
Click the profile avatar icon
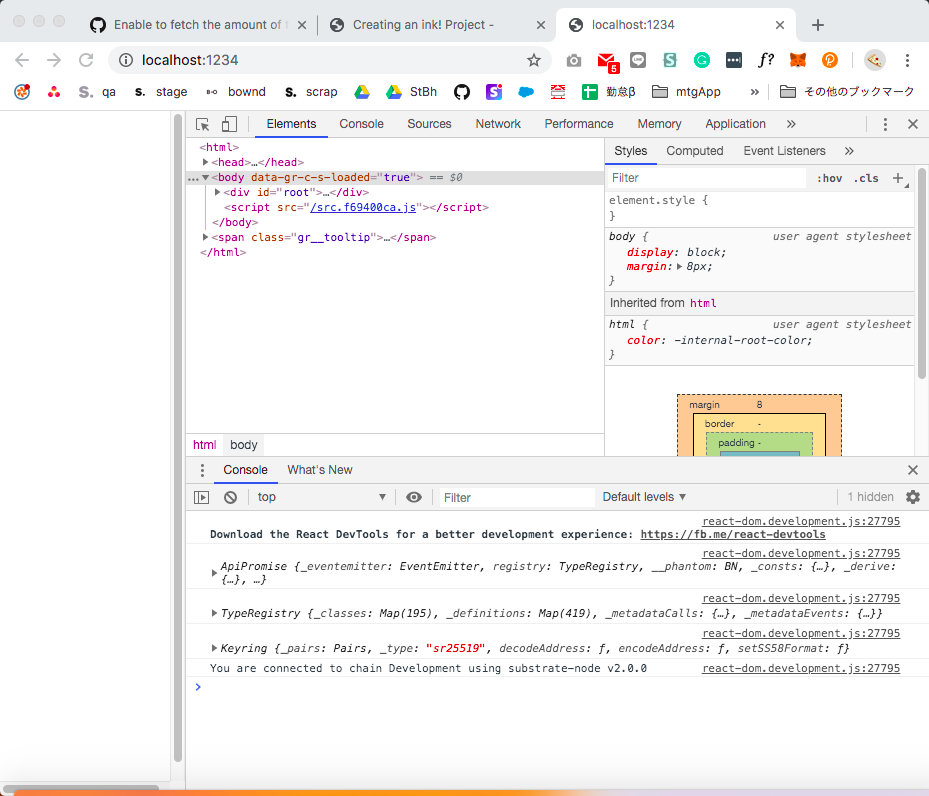tap(874, 60)
